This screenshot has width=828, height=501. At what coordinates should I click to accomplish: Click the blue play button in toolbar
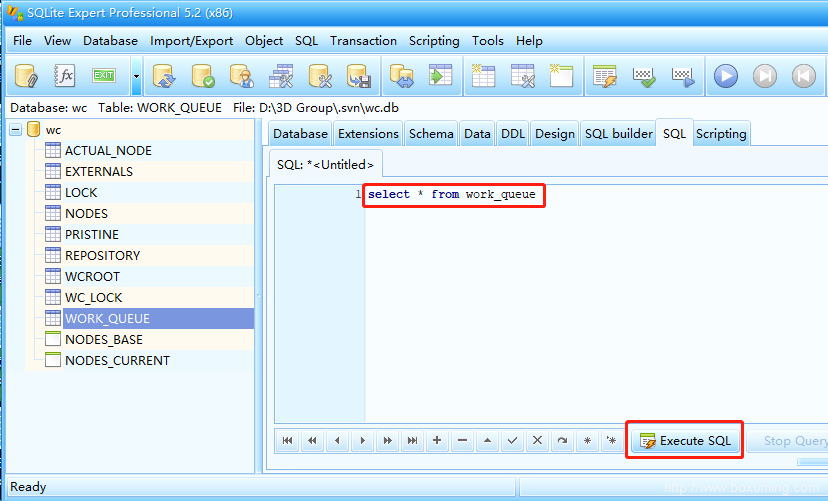(726, 76)
